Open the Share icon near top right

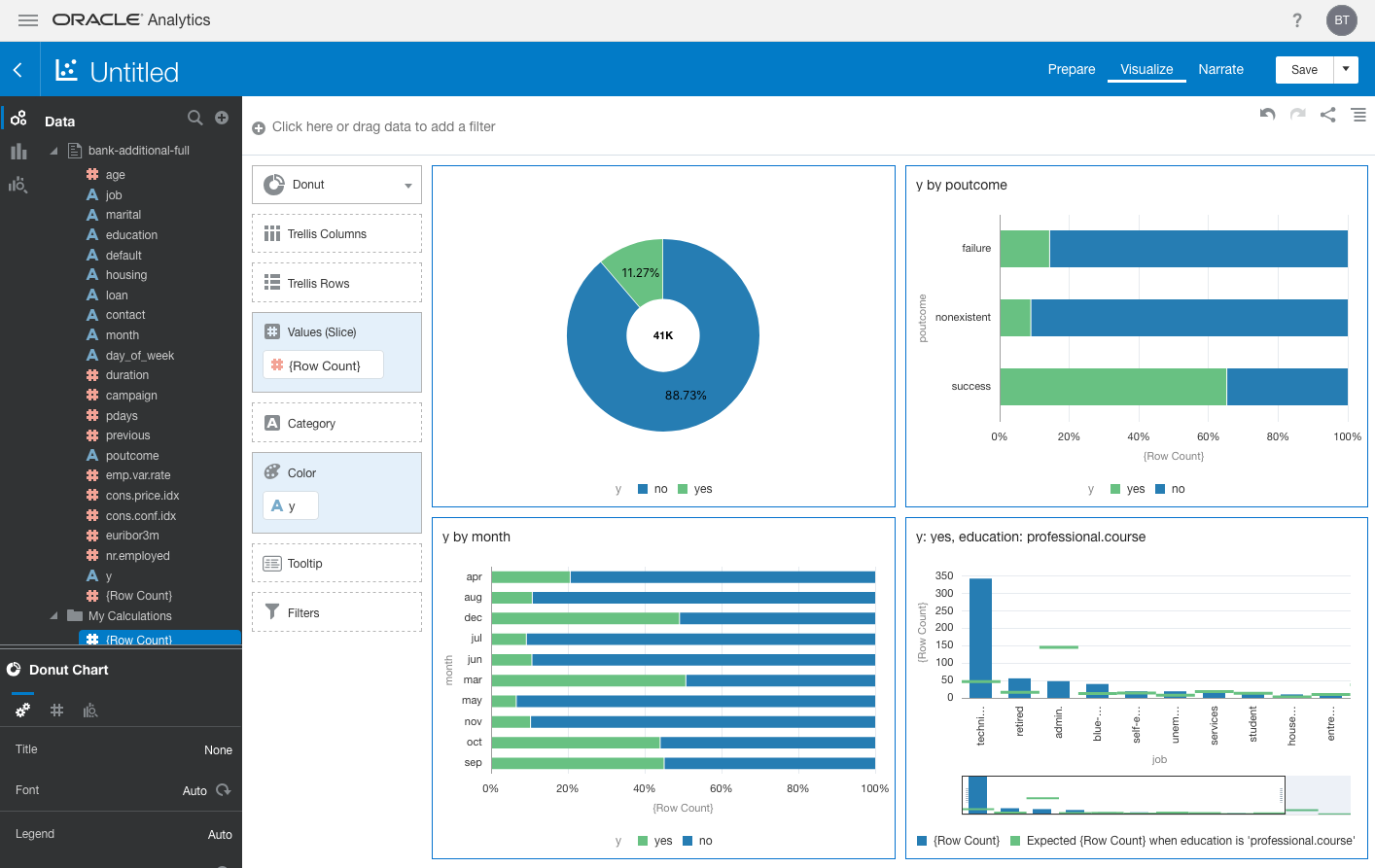click(1328, 114)
